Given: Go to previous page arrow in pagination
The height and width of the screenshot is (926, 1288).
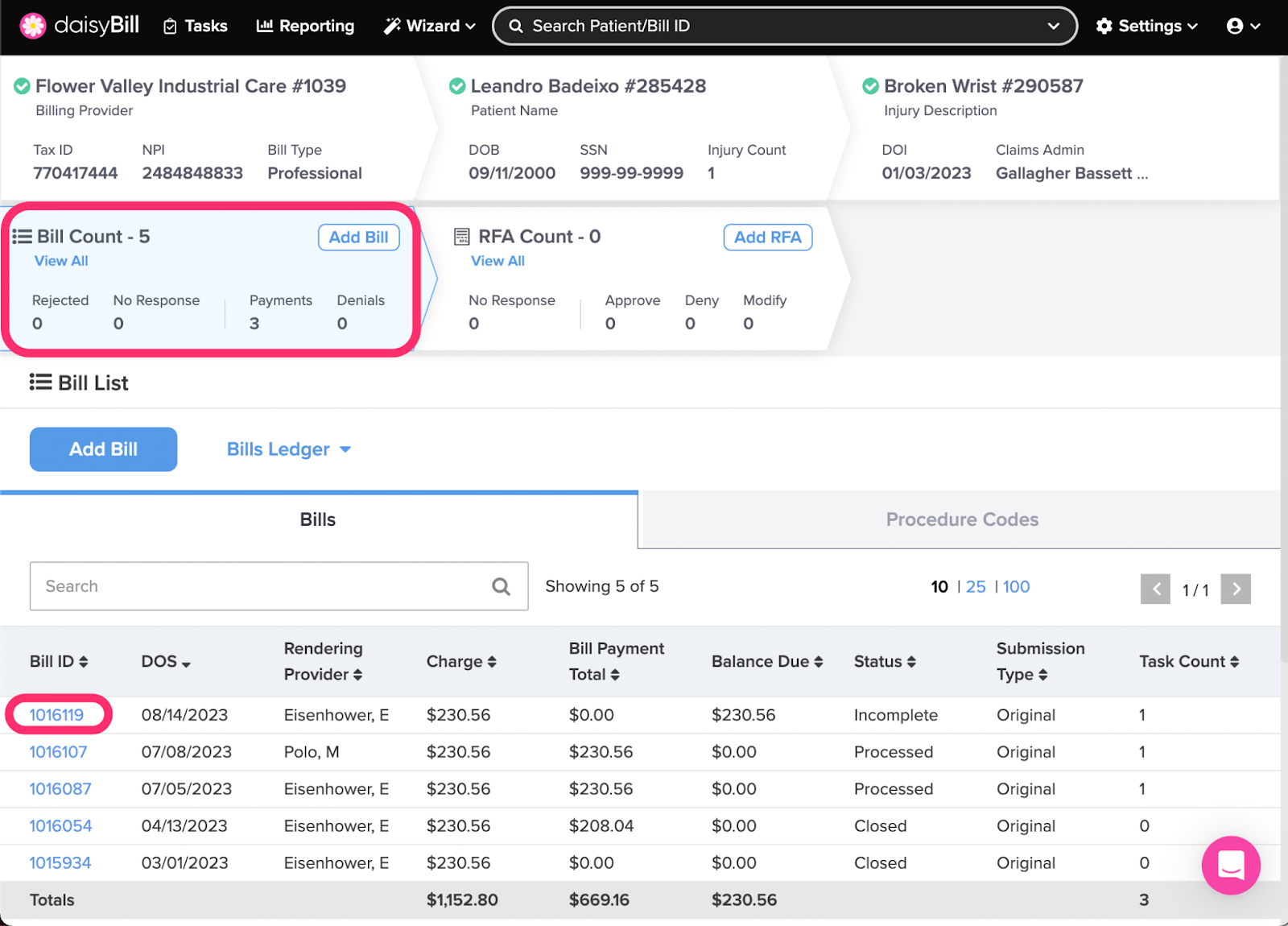Looking at the screenshot, I should pyautogui.click(x=1155, y=589).
